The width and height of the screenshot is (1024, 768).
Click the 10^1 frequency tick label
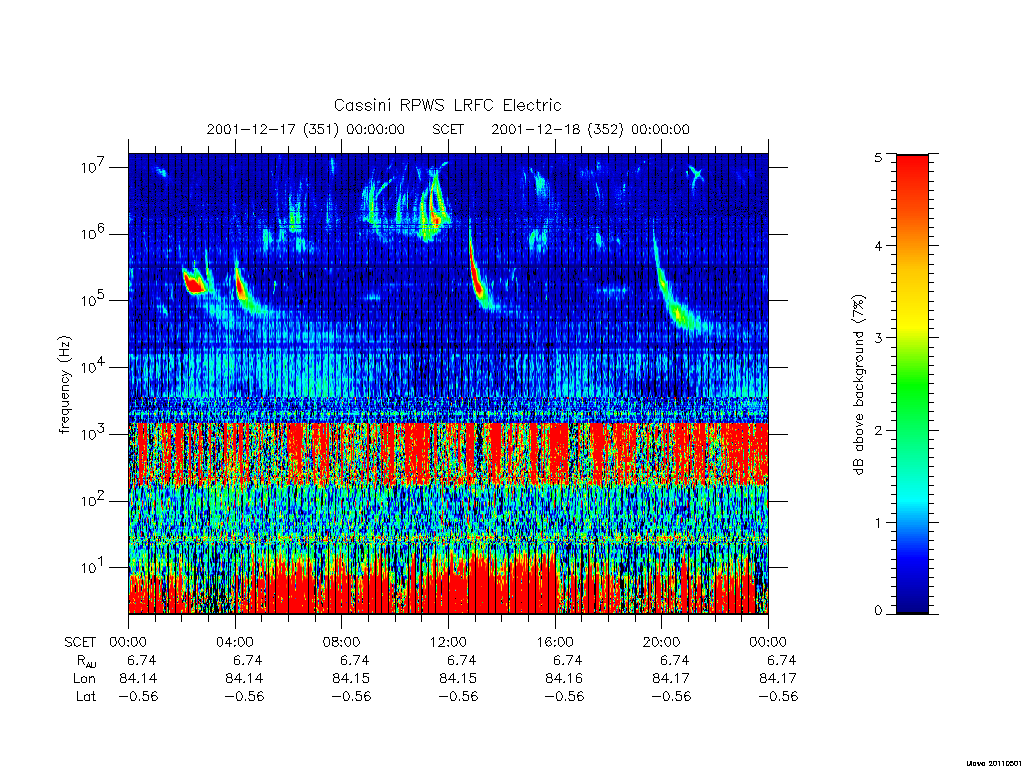93,567
